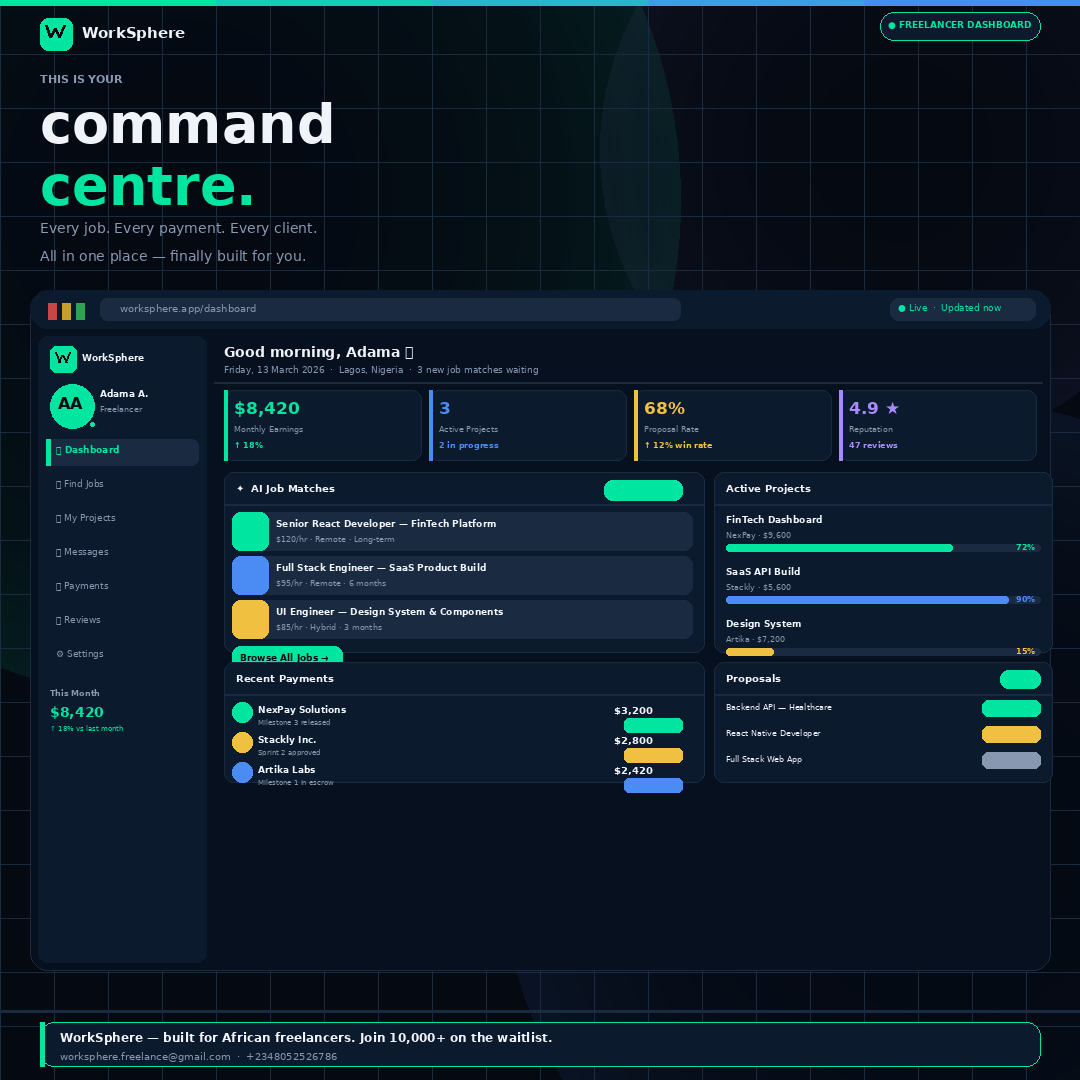
Task: Click the Artika Labs blue avatar circle
Action: (242, 773)
